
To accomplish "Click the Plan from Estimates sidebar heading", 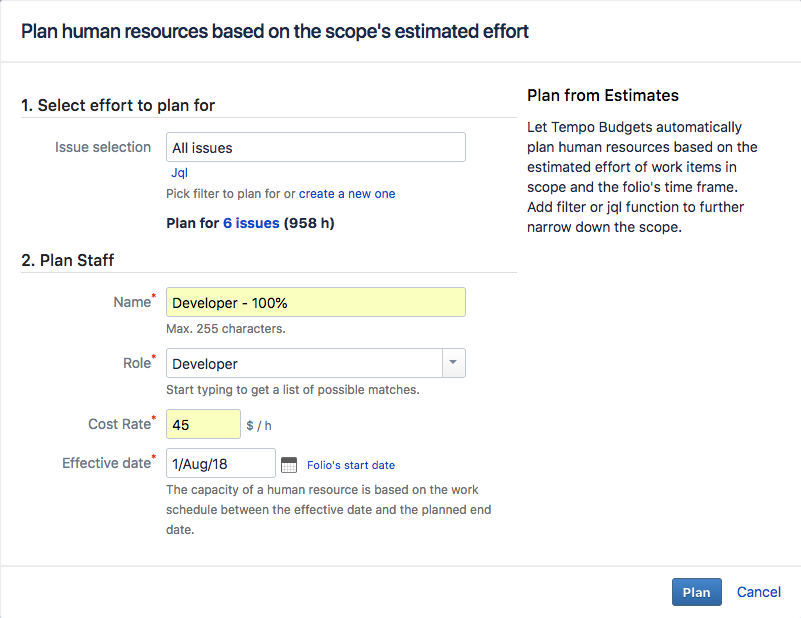I will tap(602, 95).
